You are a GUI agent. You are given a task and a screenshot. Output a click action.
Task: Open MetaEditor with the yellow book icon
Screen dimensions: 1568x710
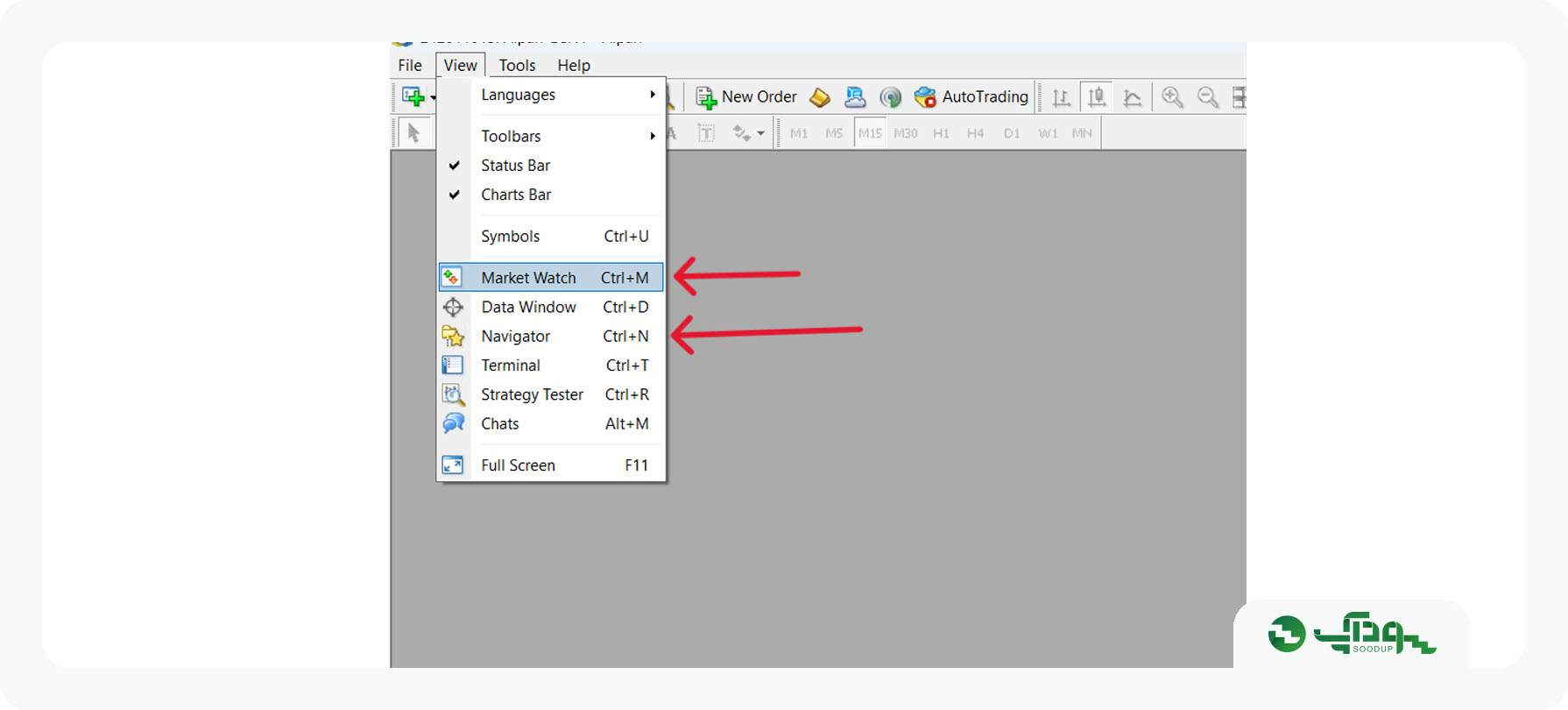[x=820, y=97]
